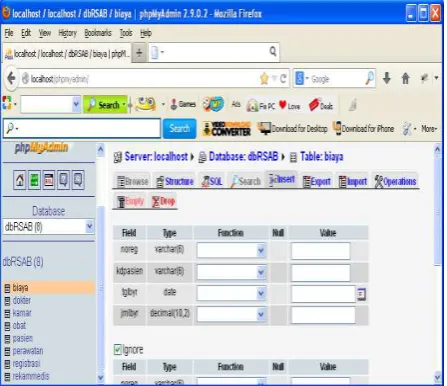Open the File menu
The width and height of the screenshot is (447, 386).
click(9, 33)
